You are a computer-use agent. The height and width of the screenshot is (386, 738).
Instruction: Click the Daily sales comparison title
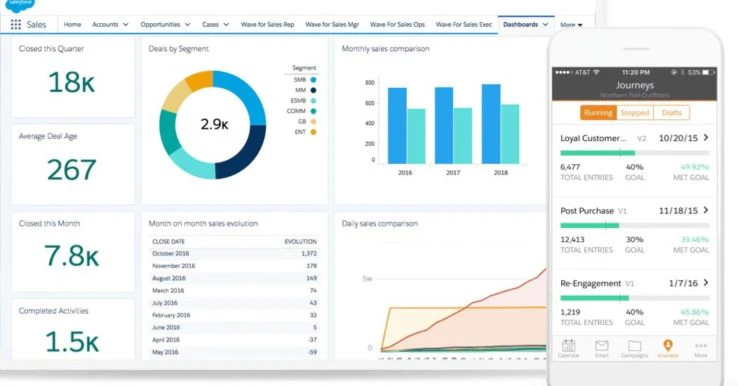380,224
